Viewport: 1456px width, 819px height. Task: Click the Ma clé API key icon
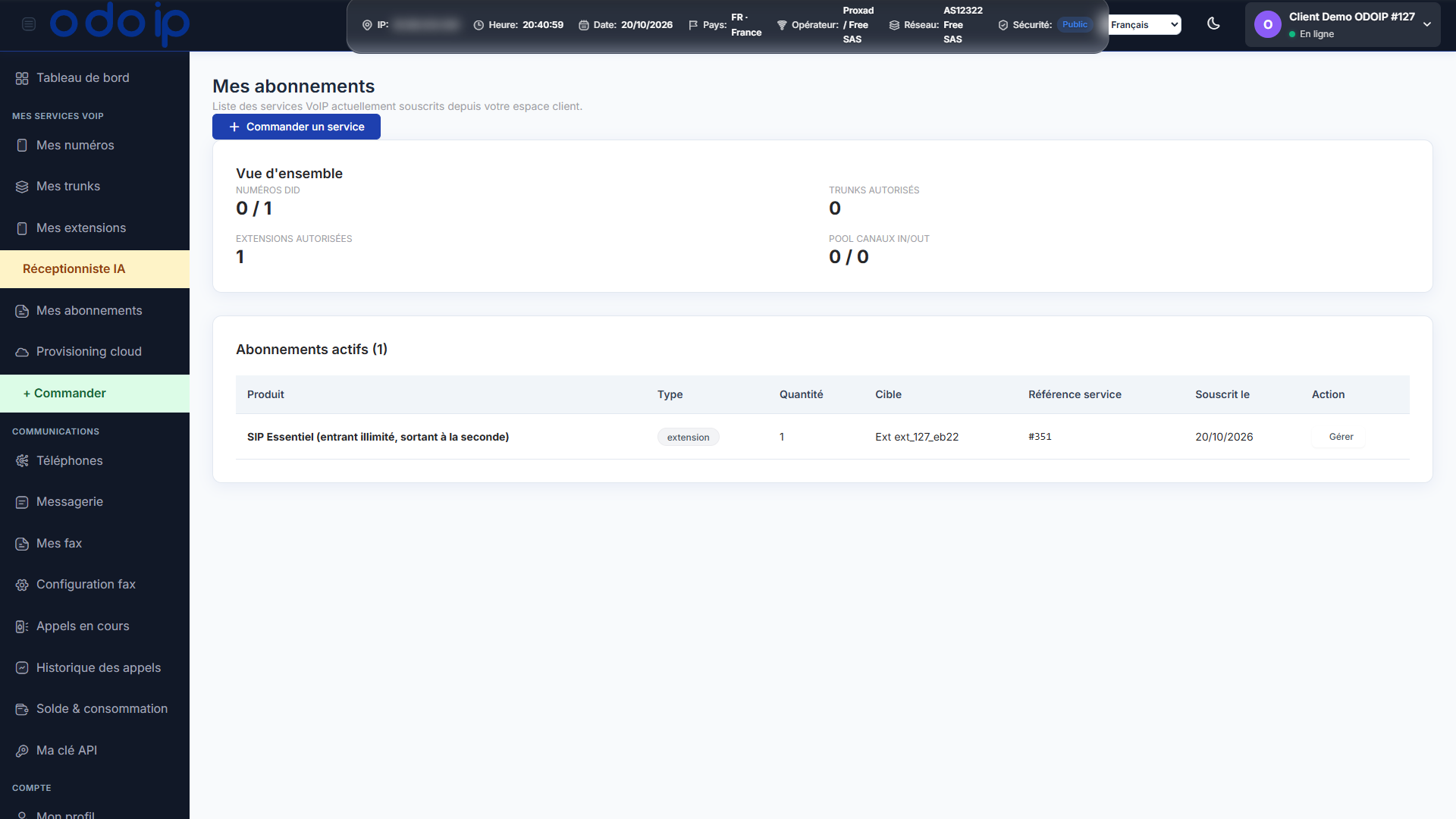[22, 751]
